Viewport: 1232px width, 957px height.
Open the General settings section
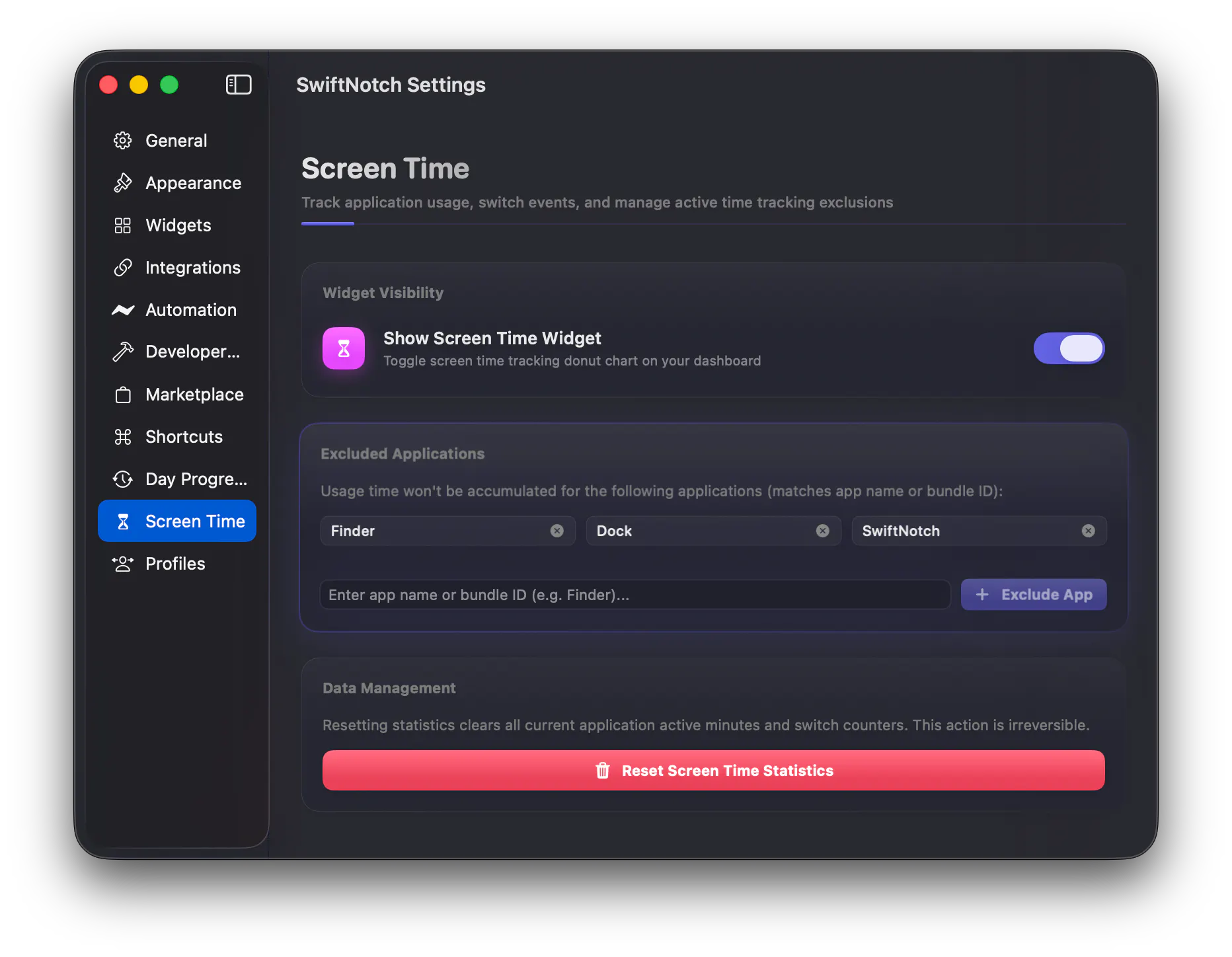177,141
